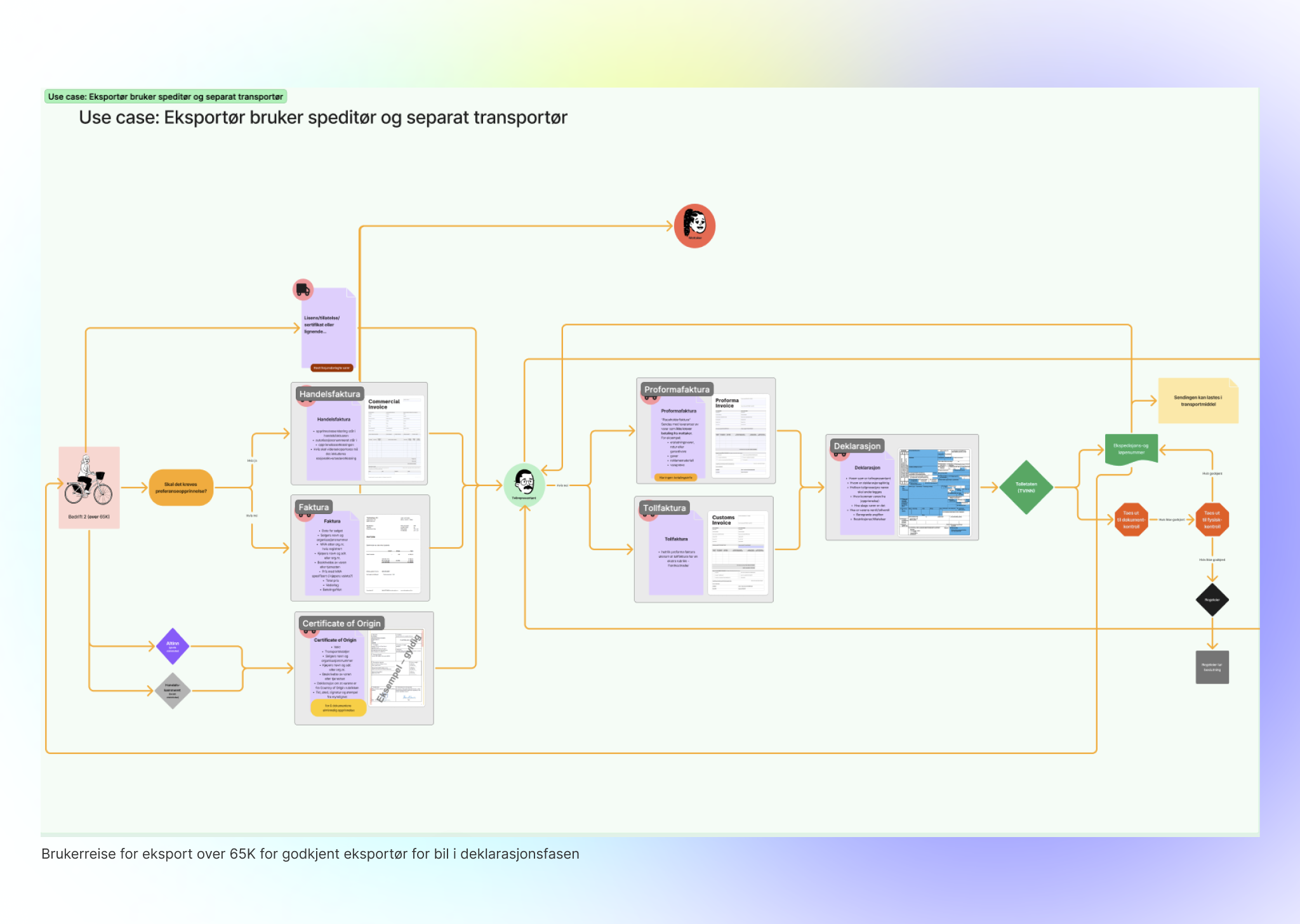Click the grey "Regeleier tar beslutning" box
The image size is (1300, 924).
point(1212,667)
